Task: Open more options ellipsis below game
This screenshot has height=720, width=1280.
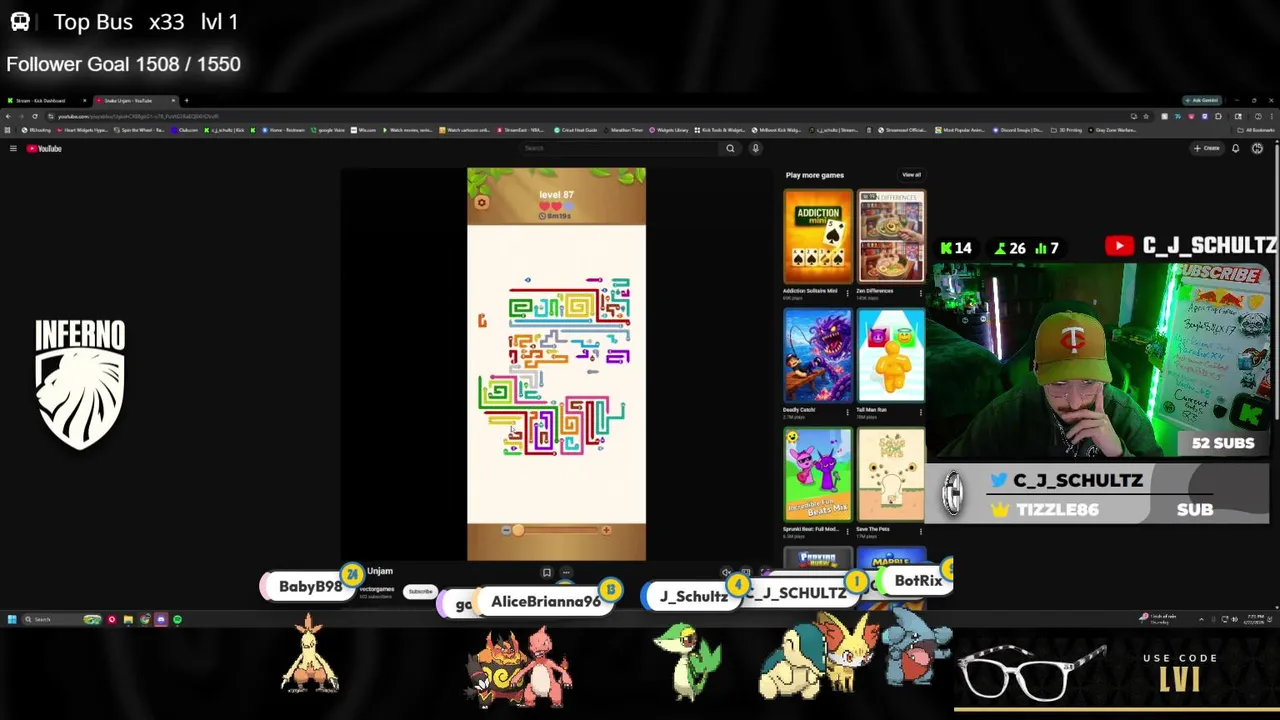Action: [x=566, y=572]
